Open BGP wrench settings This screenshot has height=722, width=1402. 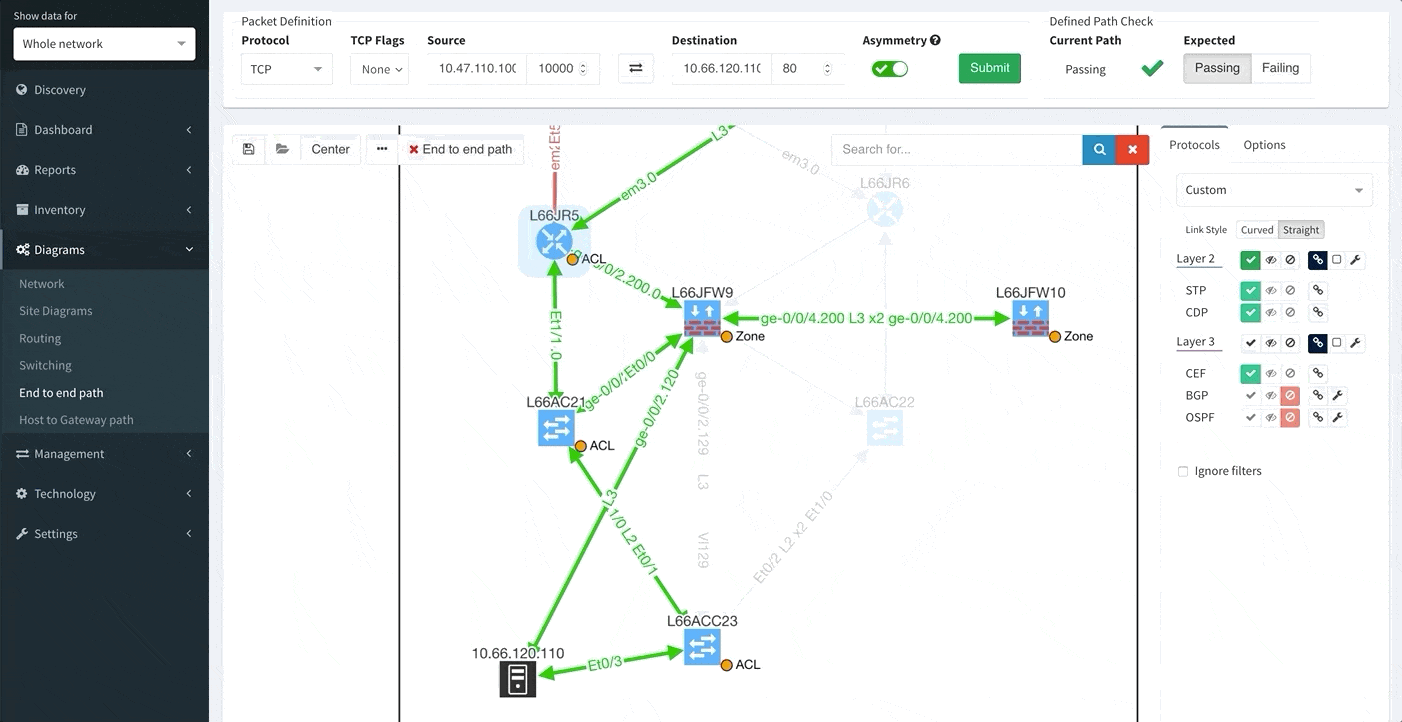[x=1337, y=395]
